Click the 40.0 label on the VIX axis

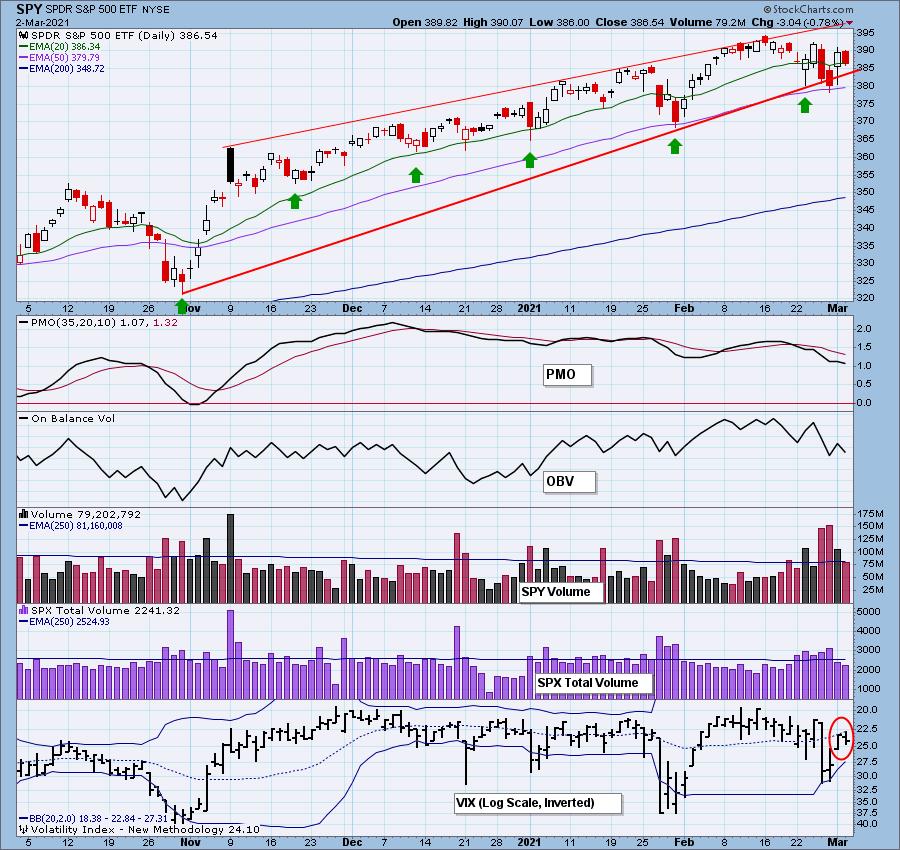coord(867,823)
